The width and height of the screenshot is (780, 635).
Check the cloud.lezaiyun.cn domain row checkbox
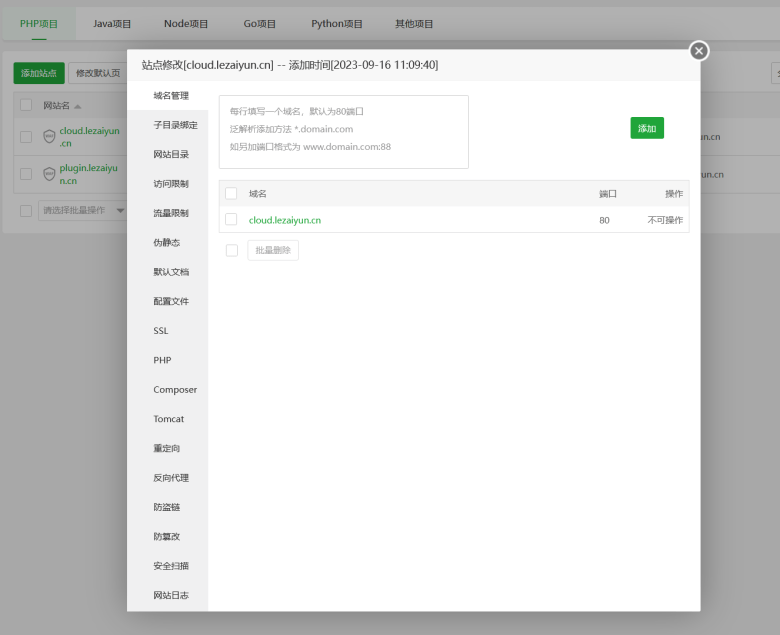click(x=231, y=220)
